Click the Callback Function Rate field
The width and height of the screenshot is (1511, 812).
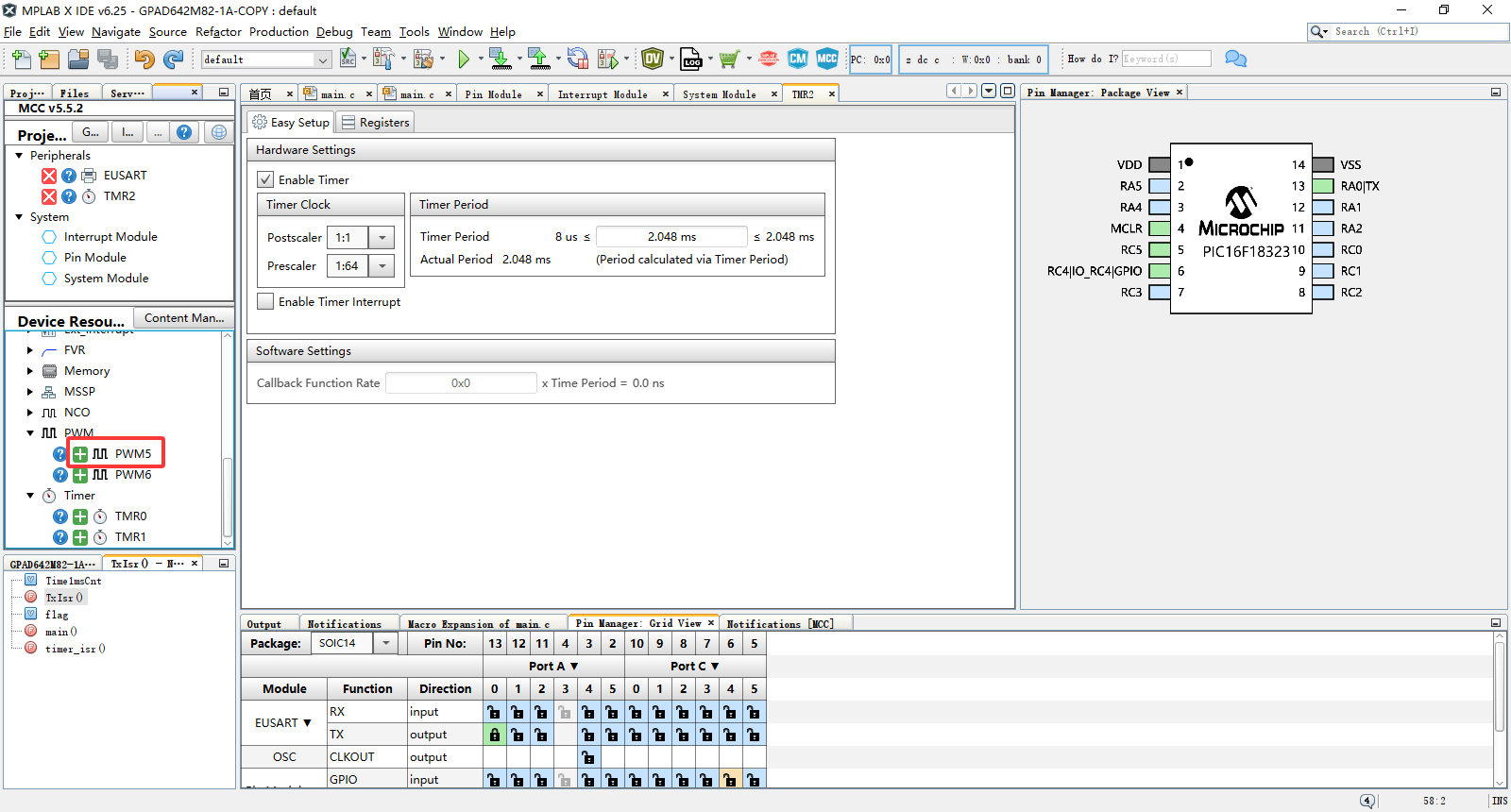click(461, 383)
